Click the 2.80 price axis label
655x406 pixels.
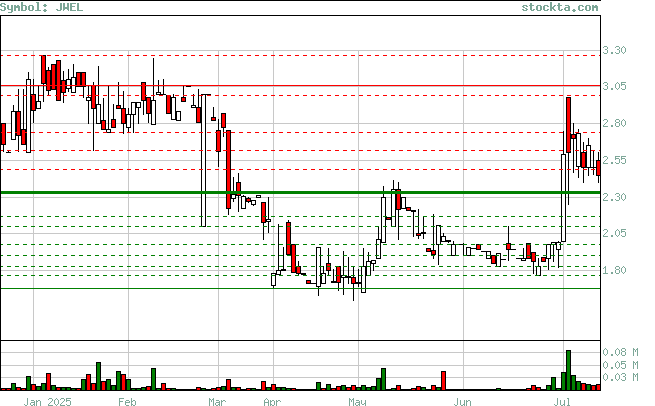click(x=614, y=123)
